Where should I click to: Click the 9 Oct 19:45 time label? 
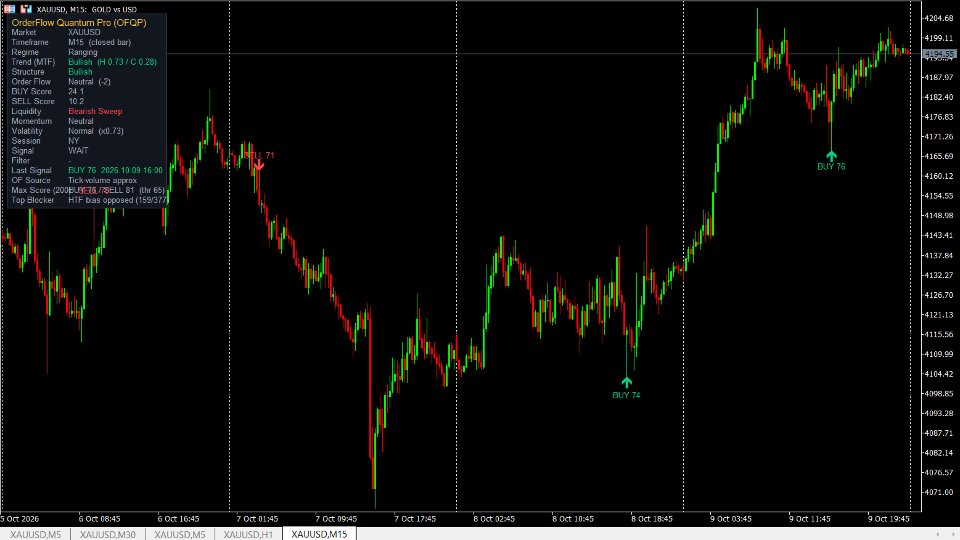tap(889, 519)
